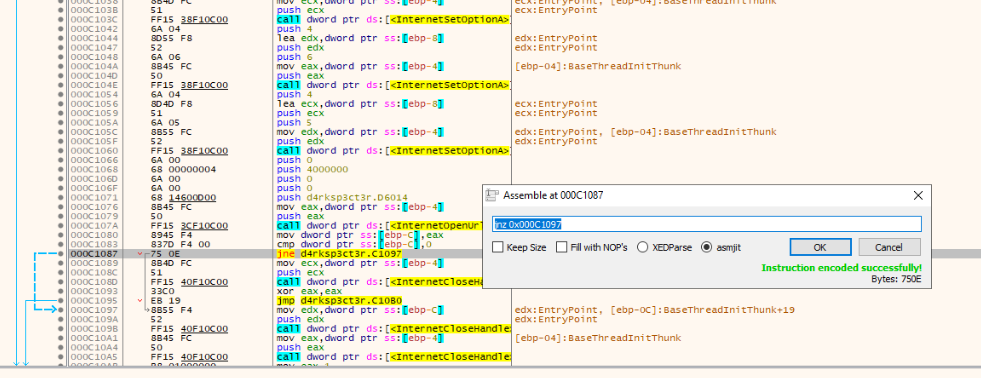Toggle breakpoint dot at address 000C1095
Image resolution: width=981 pixels, height=378 pixels.
61,300
